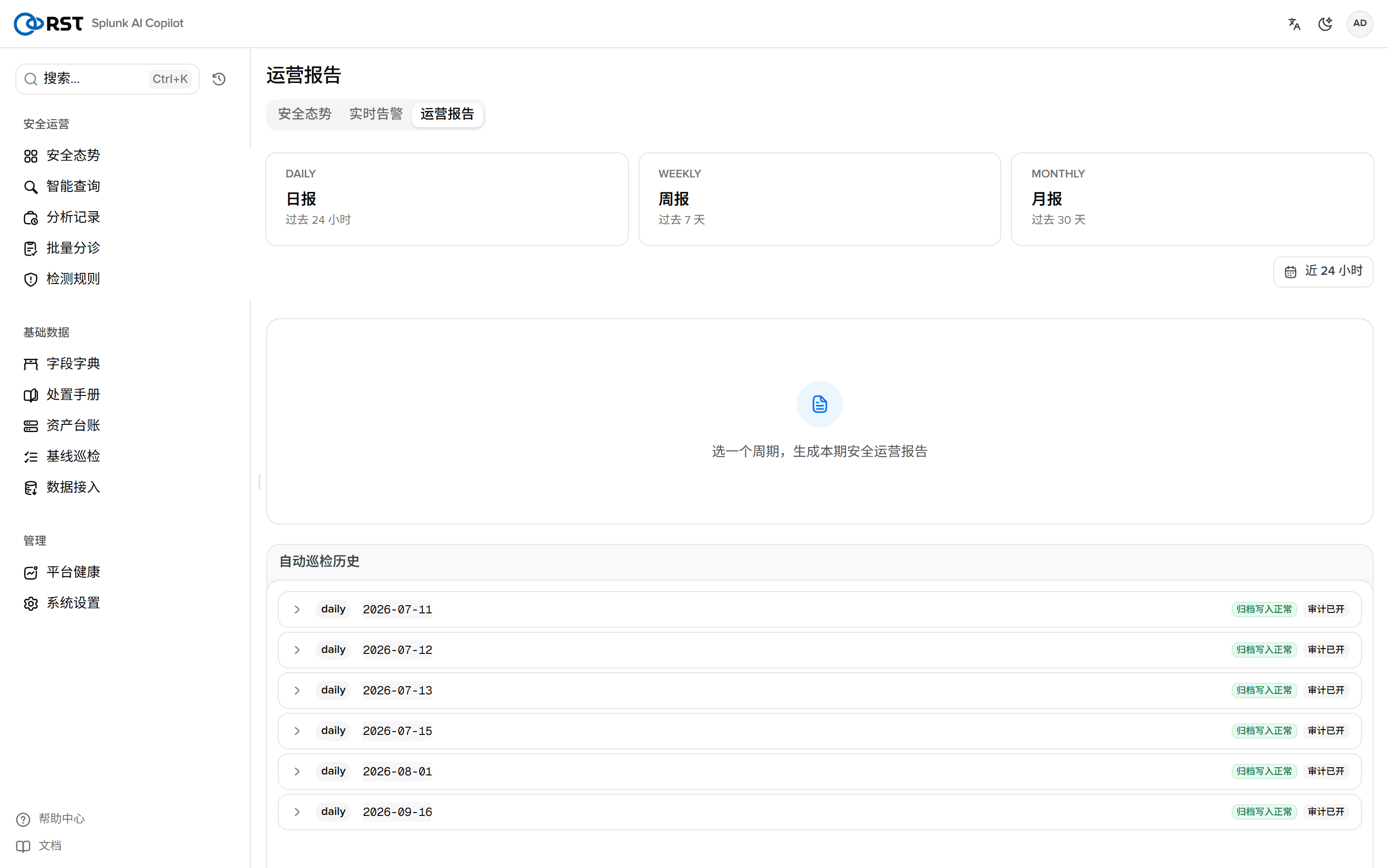Click the date text 2026-07-13

[x=397, y=690]
